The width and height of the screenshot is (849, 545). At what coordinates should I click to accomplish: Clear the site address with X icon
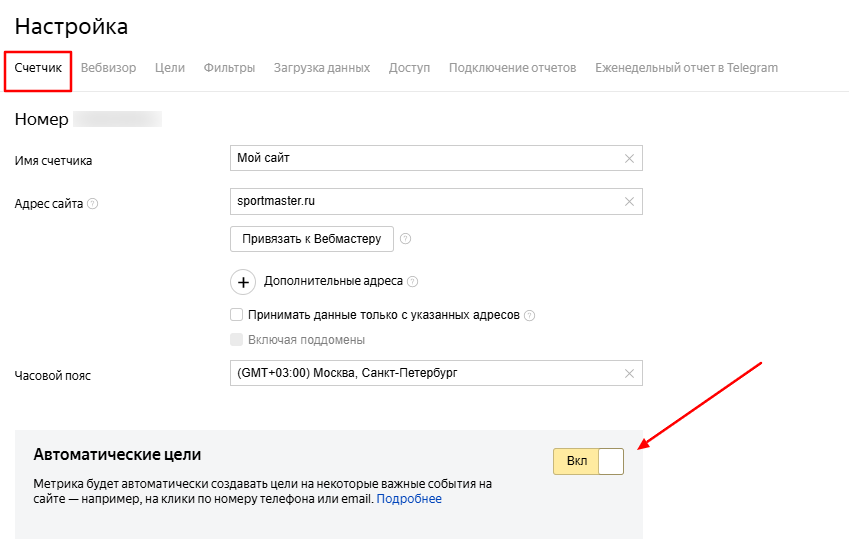click(629, 201)
